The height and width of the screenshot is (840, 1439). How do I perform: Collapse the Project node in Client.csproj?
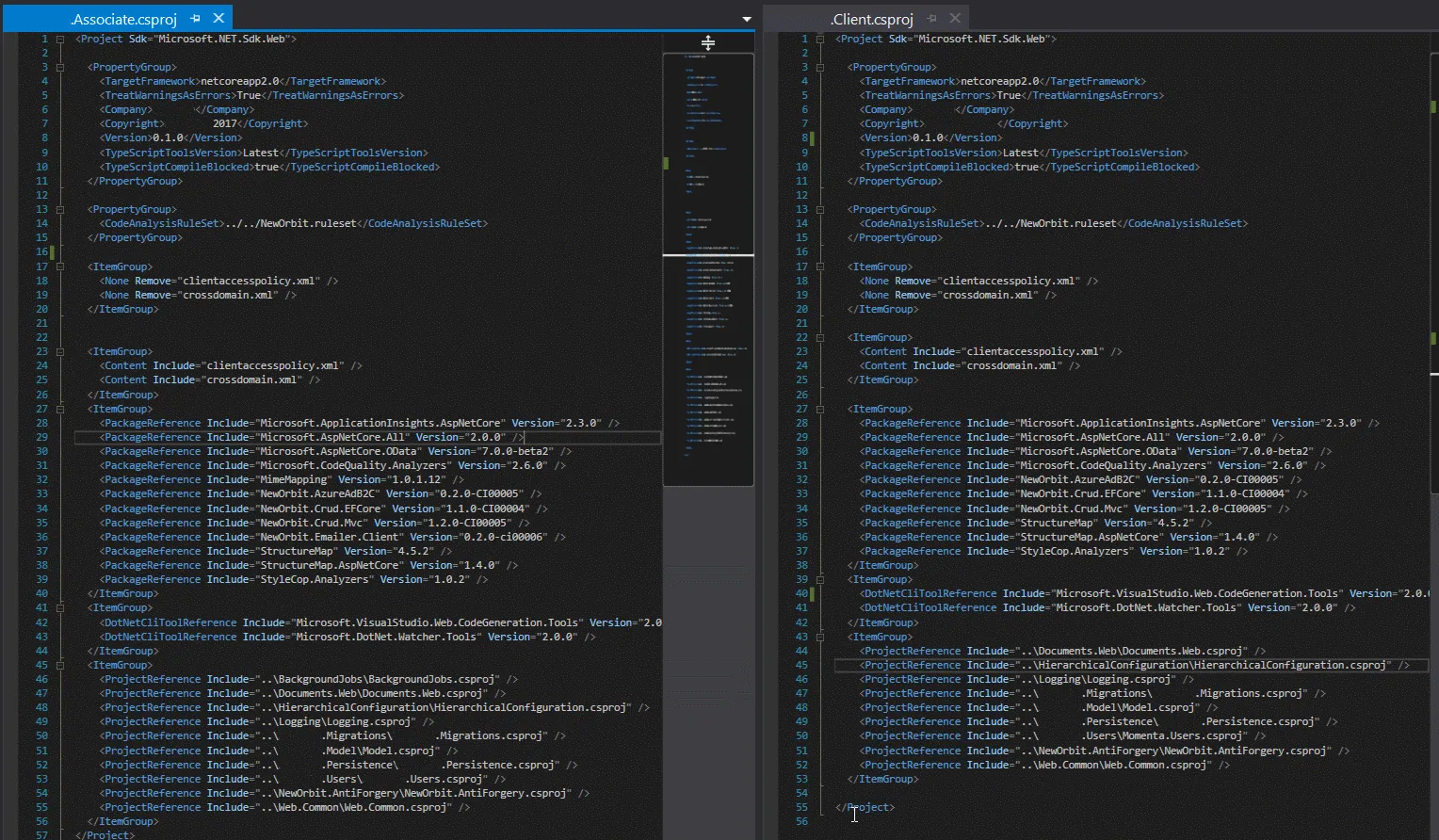click(820, 40)
